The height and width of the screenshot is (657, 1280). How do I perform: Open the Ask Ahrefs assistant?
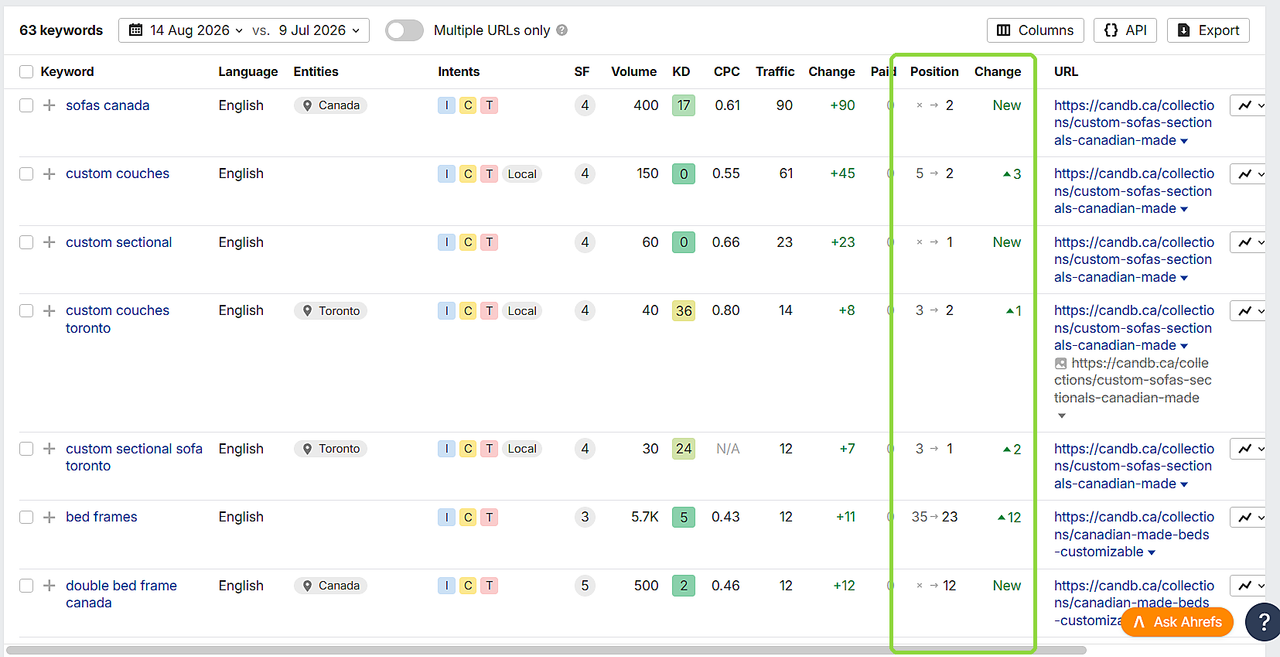(1178, 622)
